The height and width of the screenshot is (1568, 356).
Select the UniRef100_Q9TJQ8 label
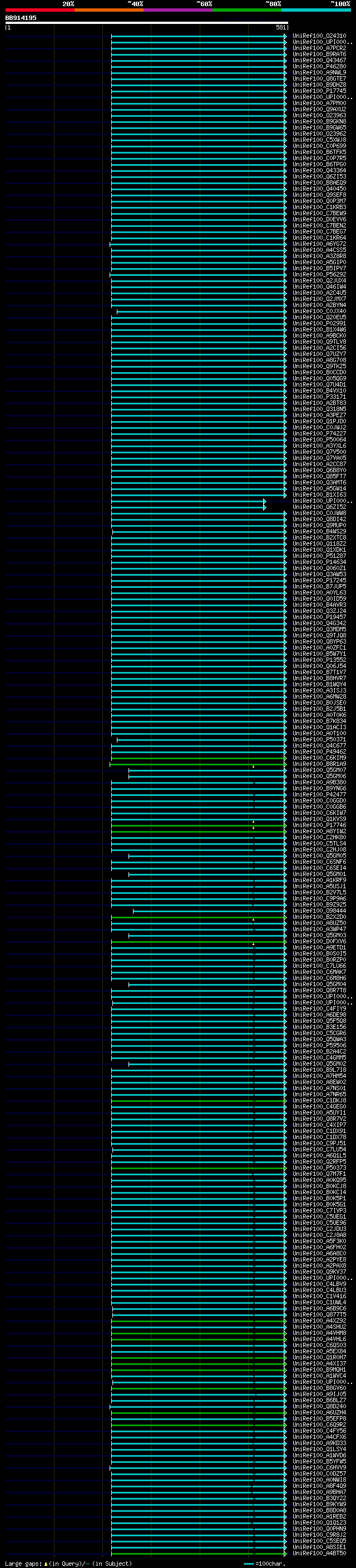319,635
